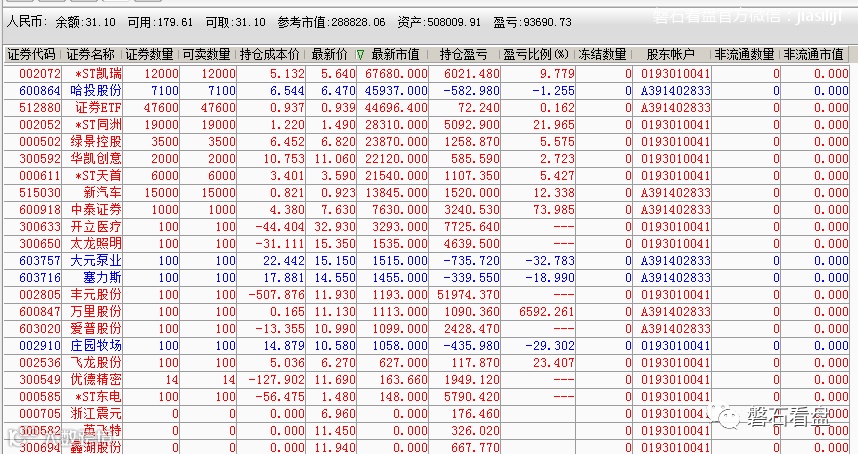Select *ST东电 stock name

98,395
